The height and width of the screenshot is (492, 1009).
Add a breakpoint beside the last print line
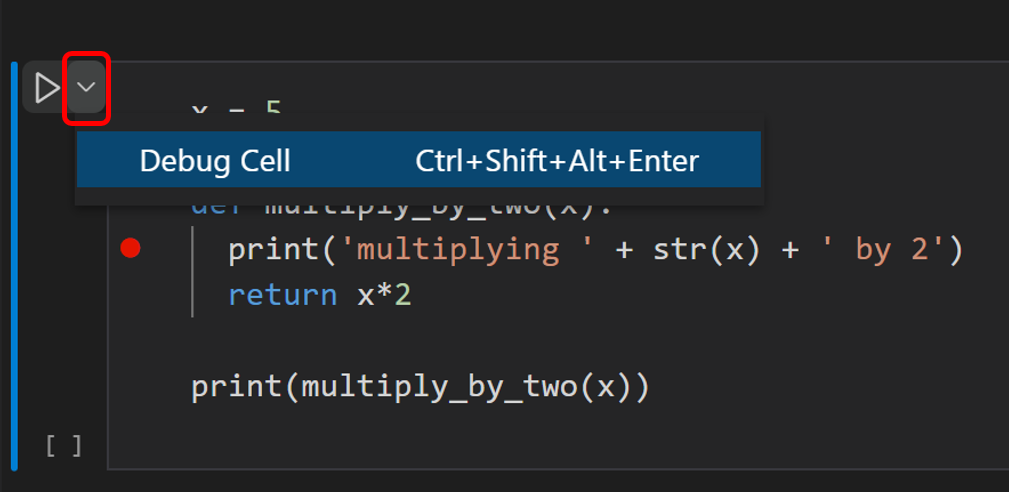pyautogui.click(x=130, y=387)
